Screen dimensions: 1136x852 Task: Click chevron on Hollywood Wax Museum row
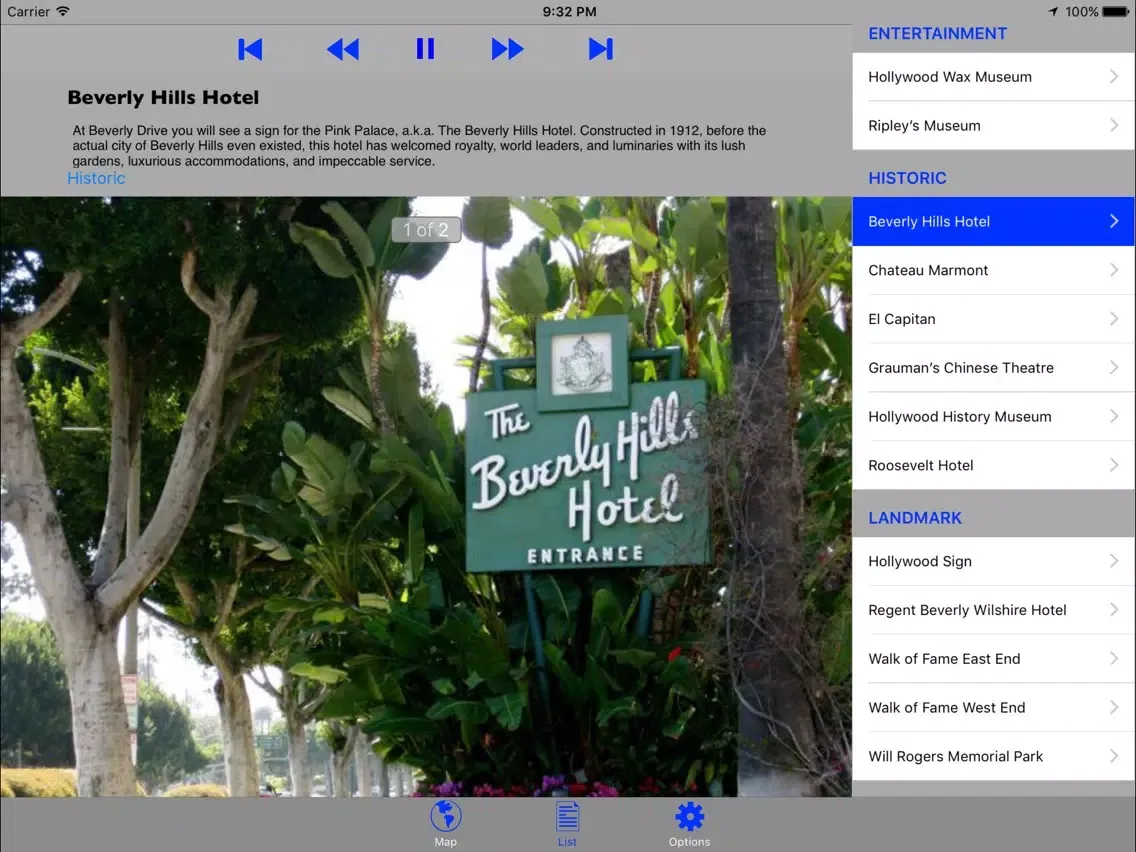[x=1114, y=76]
